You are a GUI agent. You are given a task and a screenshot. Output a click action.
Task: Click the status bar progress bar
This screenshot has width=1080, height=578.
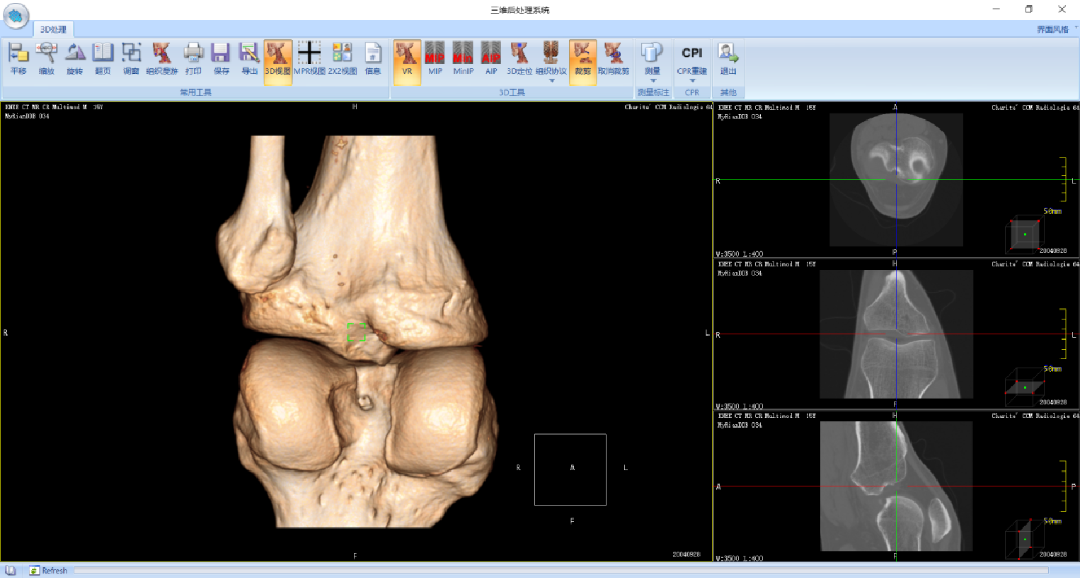[561, 570]
